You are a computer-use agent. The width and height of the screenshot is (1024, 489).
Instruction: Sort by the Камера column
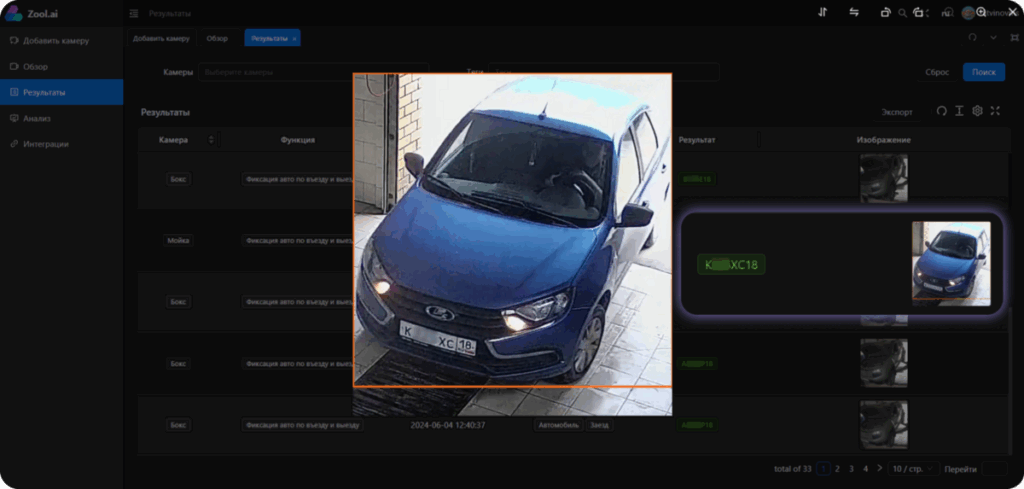coord(211,140)
